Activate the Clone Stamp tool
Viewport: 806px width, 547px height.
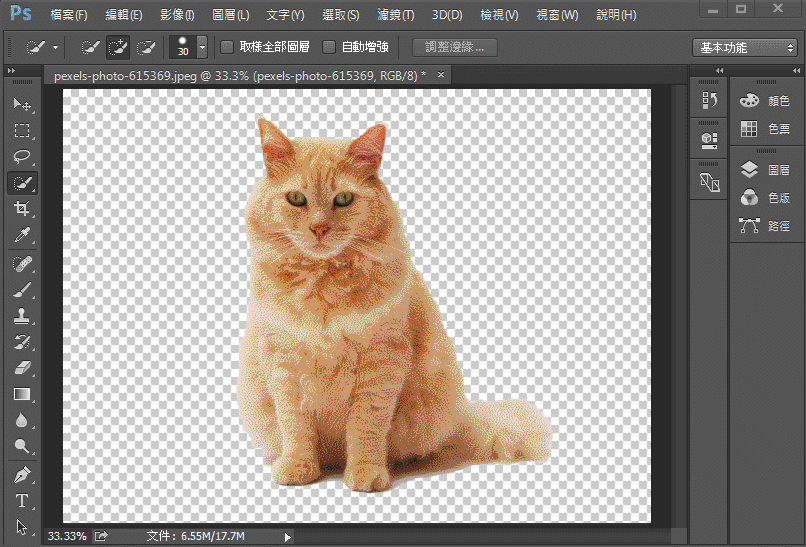(22, 316)
